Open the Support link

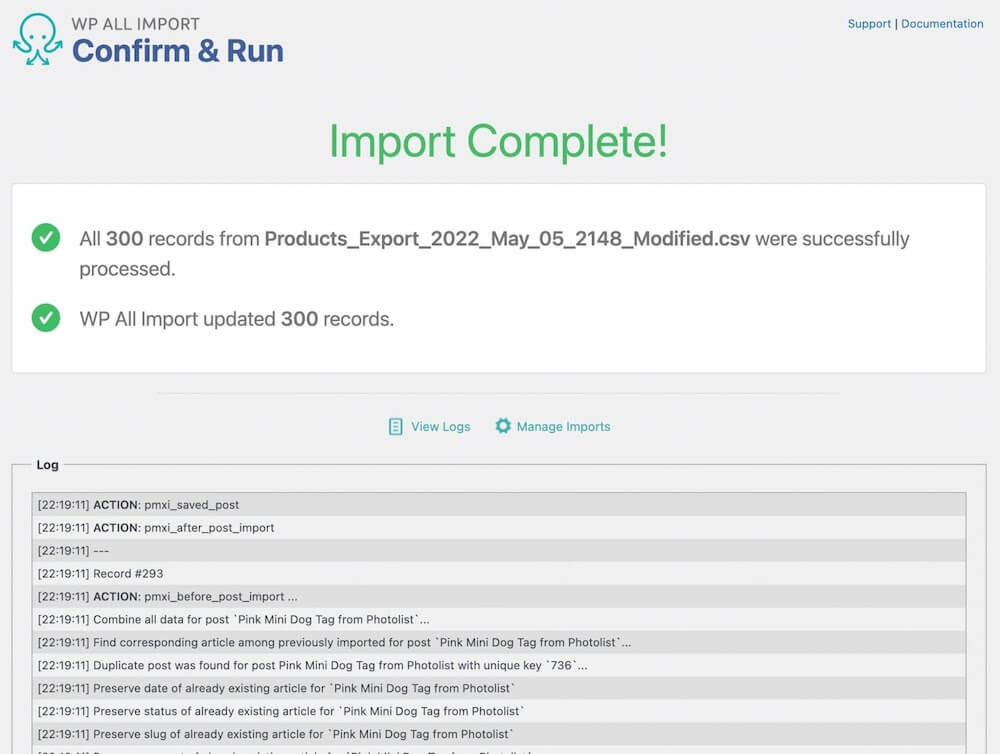click(x=869, y=24)
